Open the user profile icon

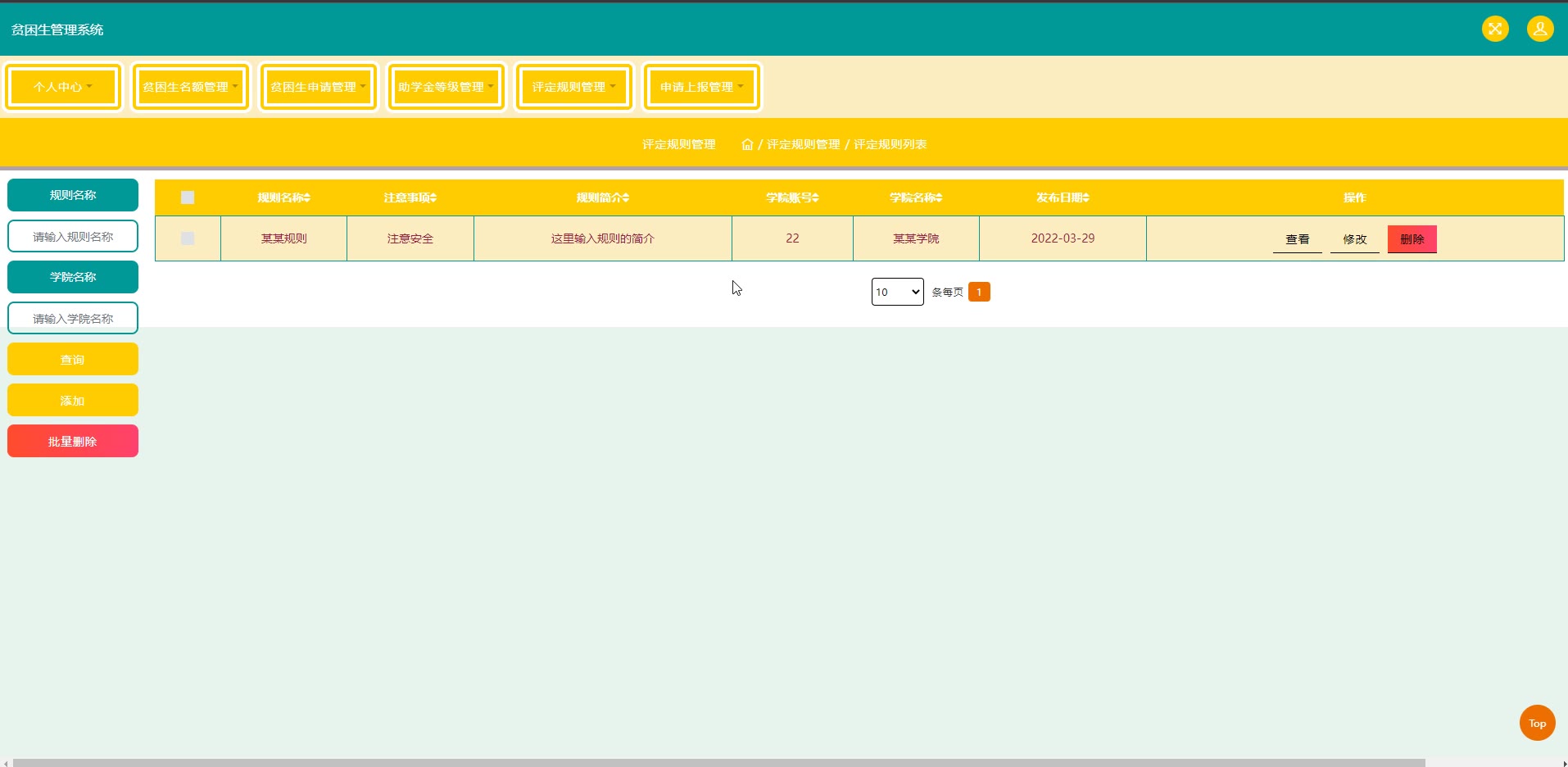(x=1540, y=29)
